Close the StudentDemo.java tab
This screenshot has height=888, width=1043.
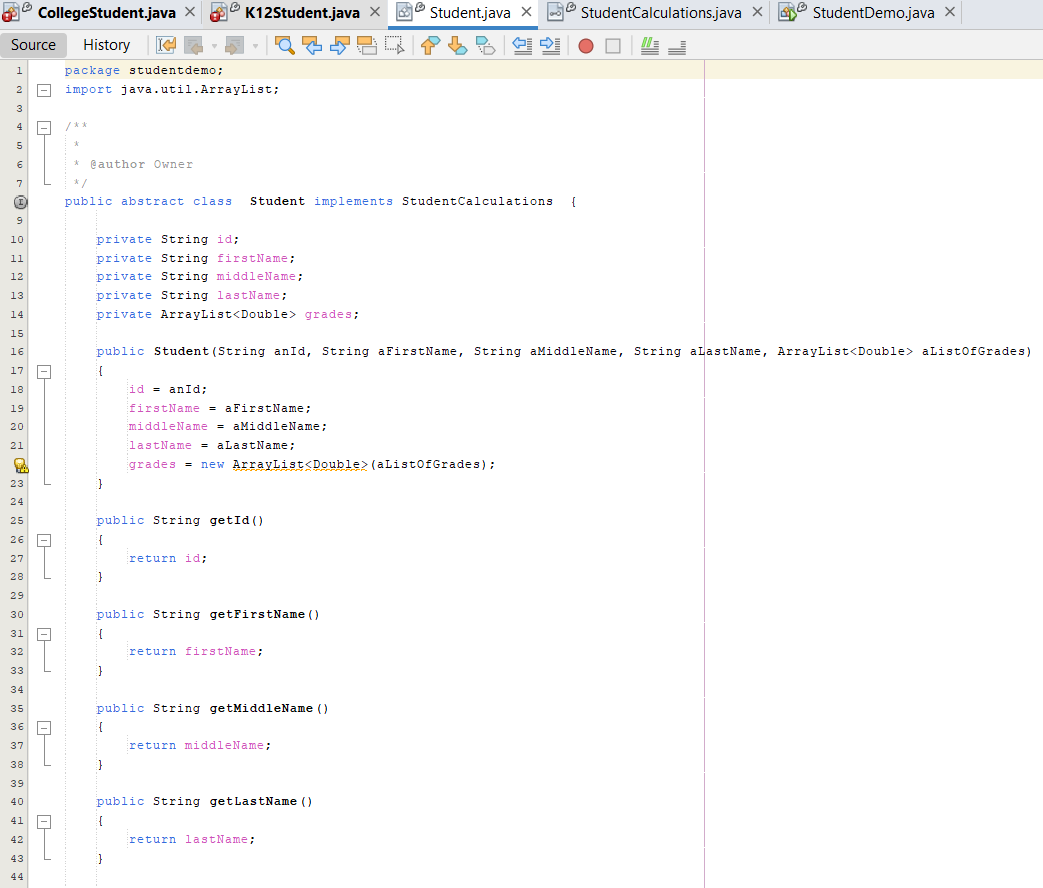(x=950, y=12)
